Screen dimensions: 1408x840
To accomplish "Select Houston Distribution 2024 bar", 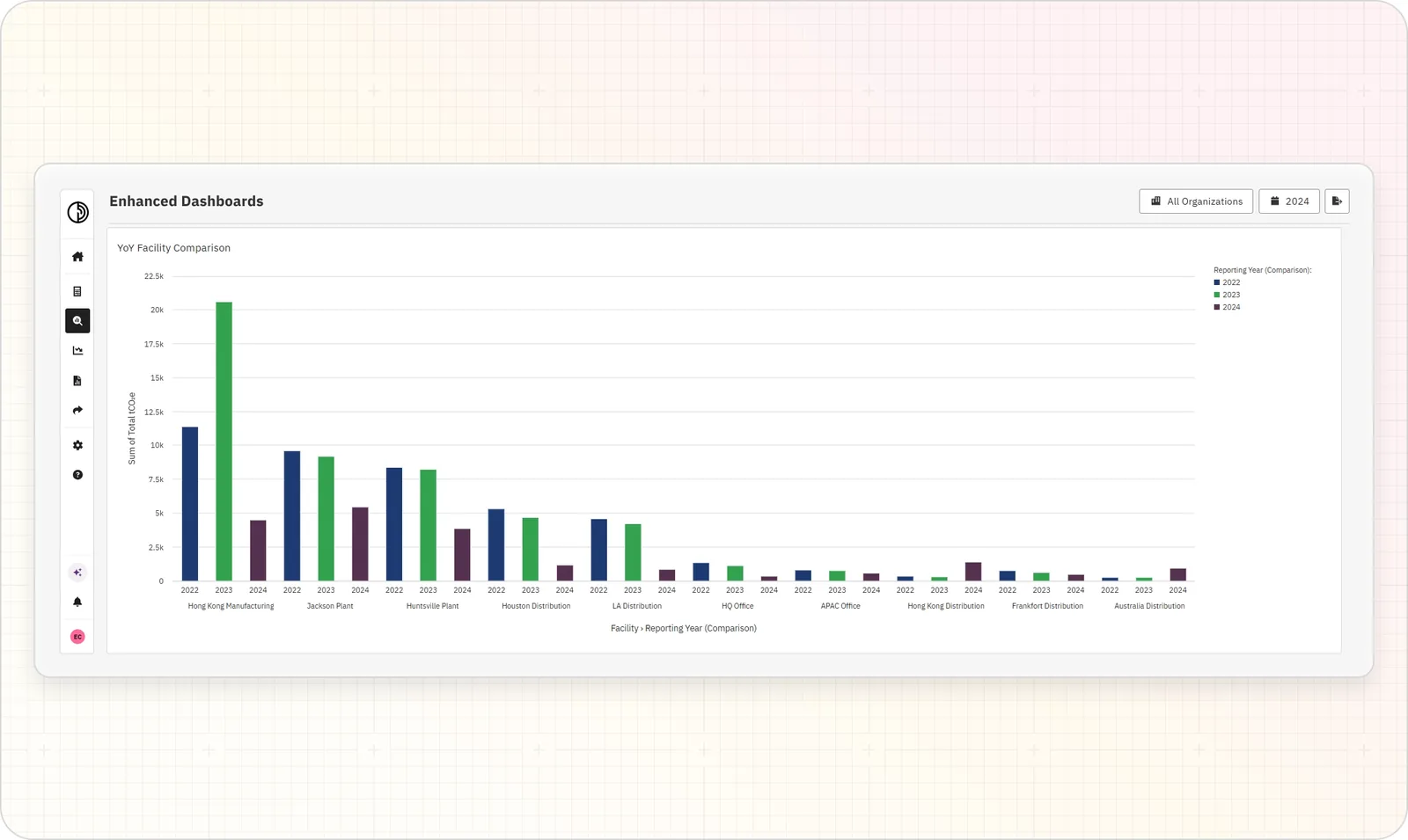I will pyautogui.click(x=565, y=573).
